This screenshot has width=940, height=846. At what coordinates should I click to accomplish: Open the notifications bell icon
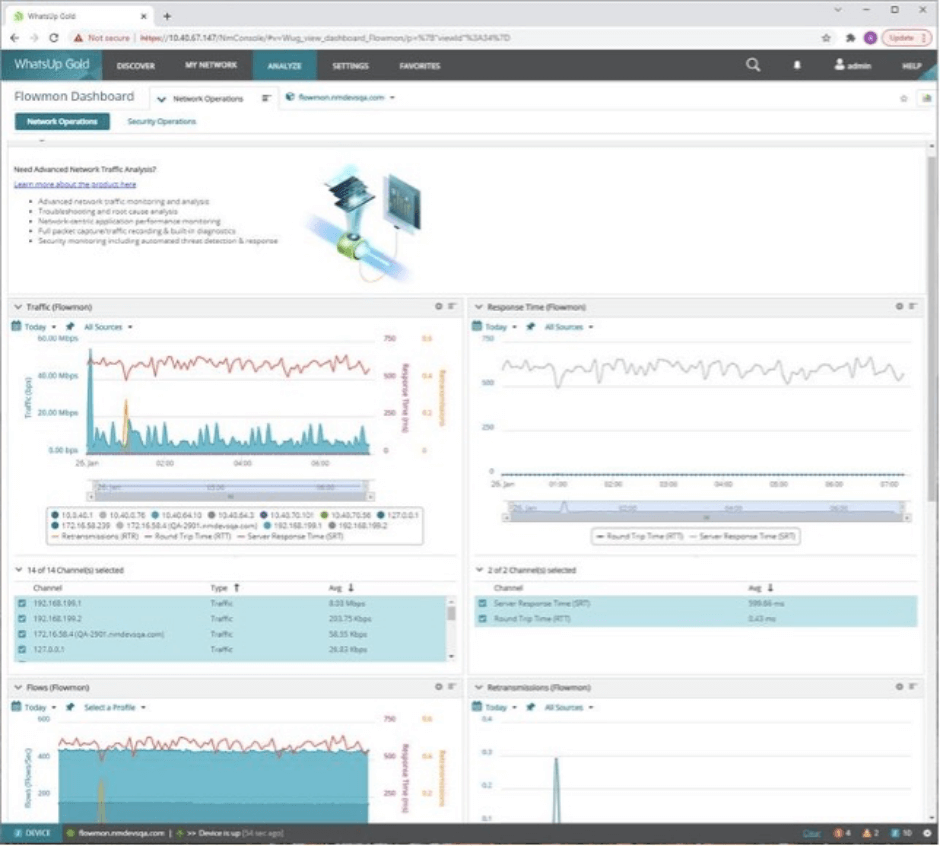pyautogui.click(x=797, y=65)
